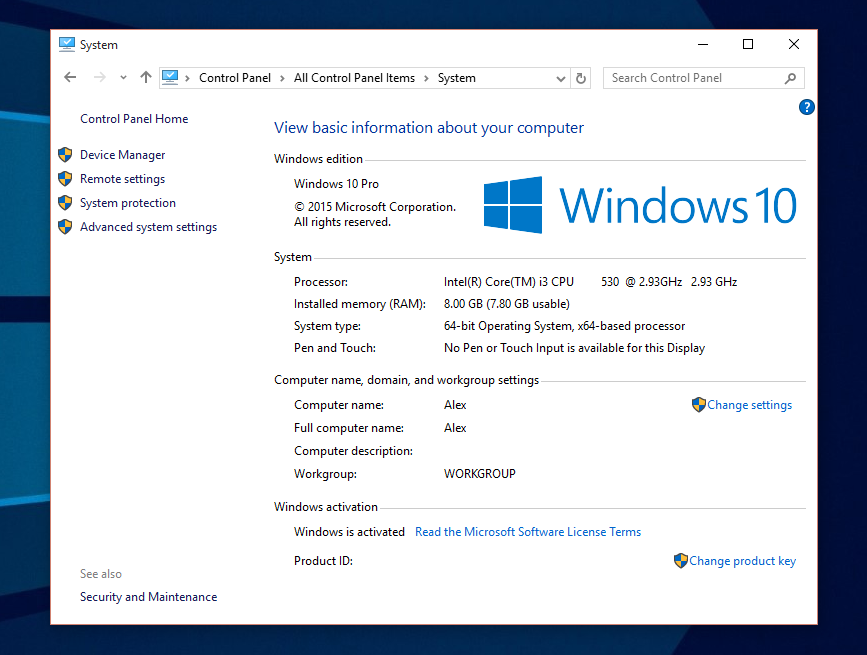Click Change product key

point(742,561)
